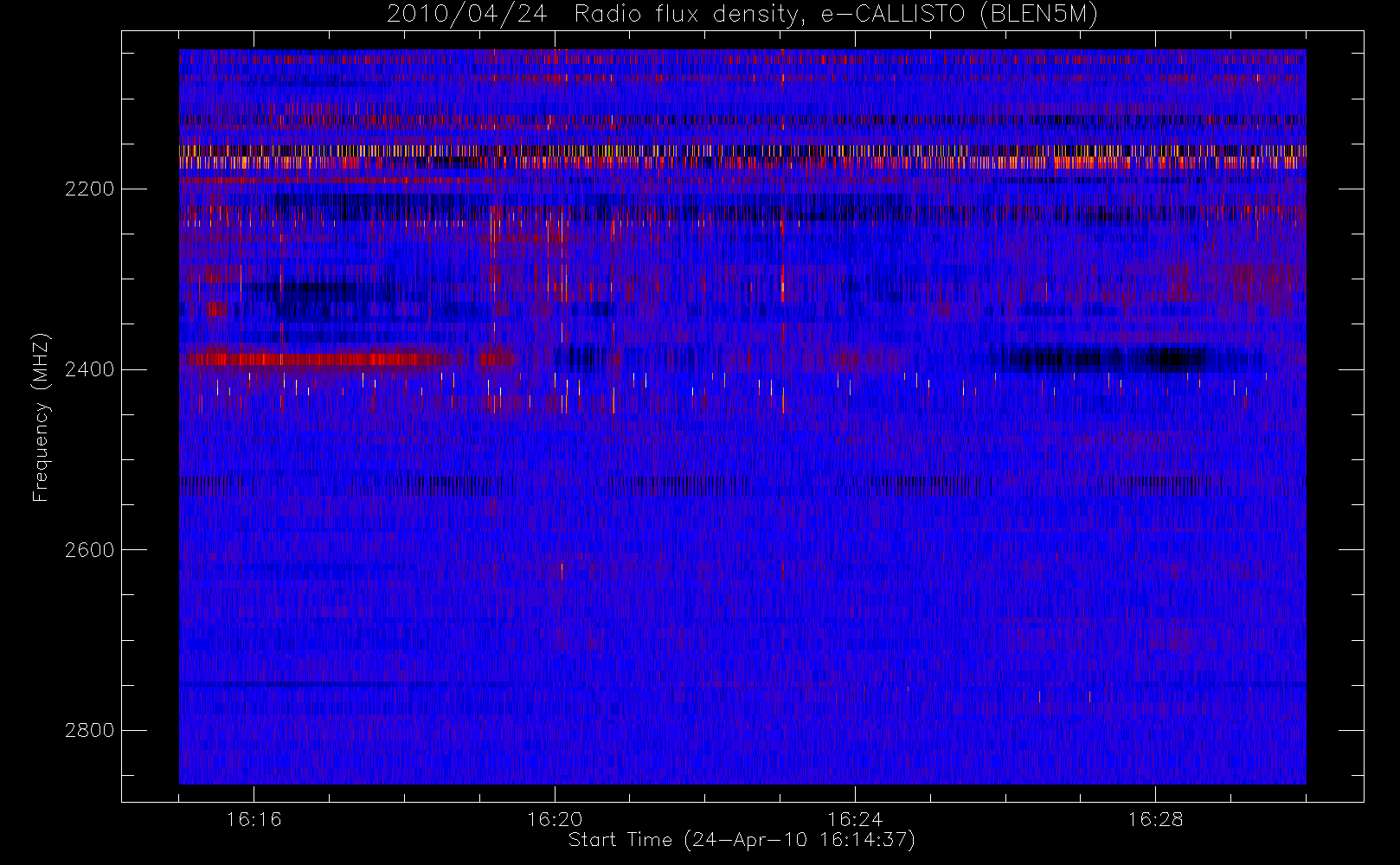Click the 16:28 time tick label
The width and height of the screenshot is (1400, 865).
point(1155,818)
